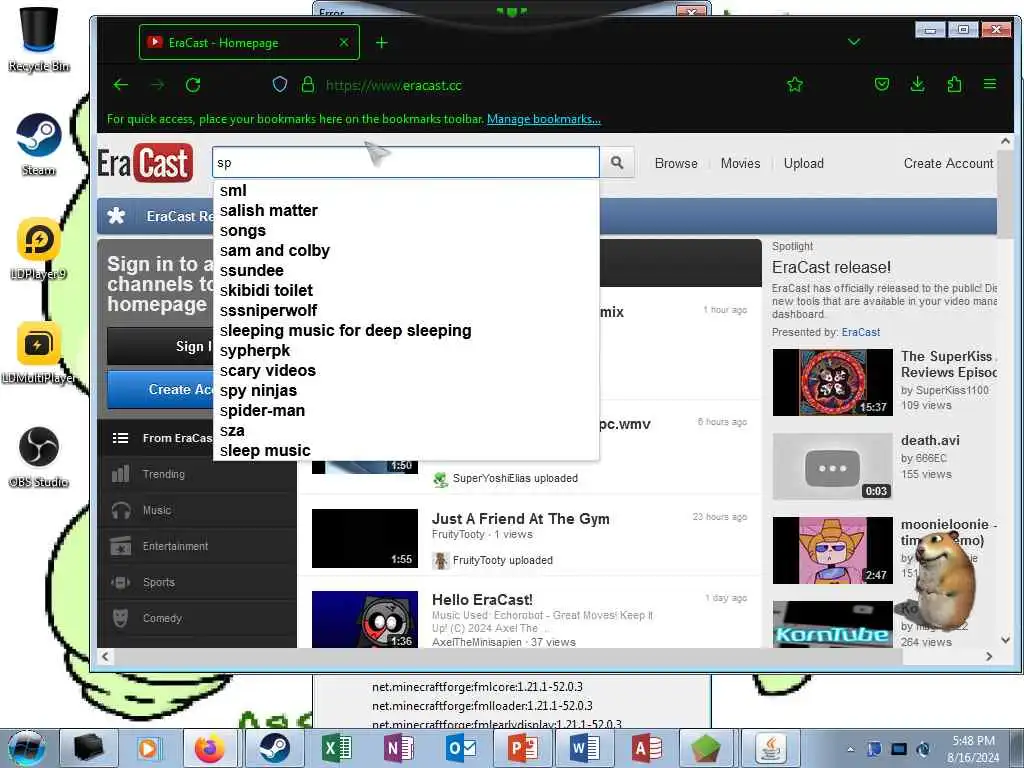Open the Manage bookmarks link
The height and width of the screenshot is (768, 1024).
(543, 119)
